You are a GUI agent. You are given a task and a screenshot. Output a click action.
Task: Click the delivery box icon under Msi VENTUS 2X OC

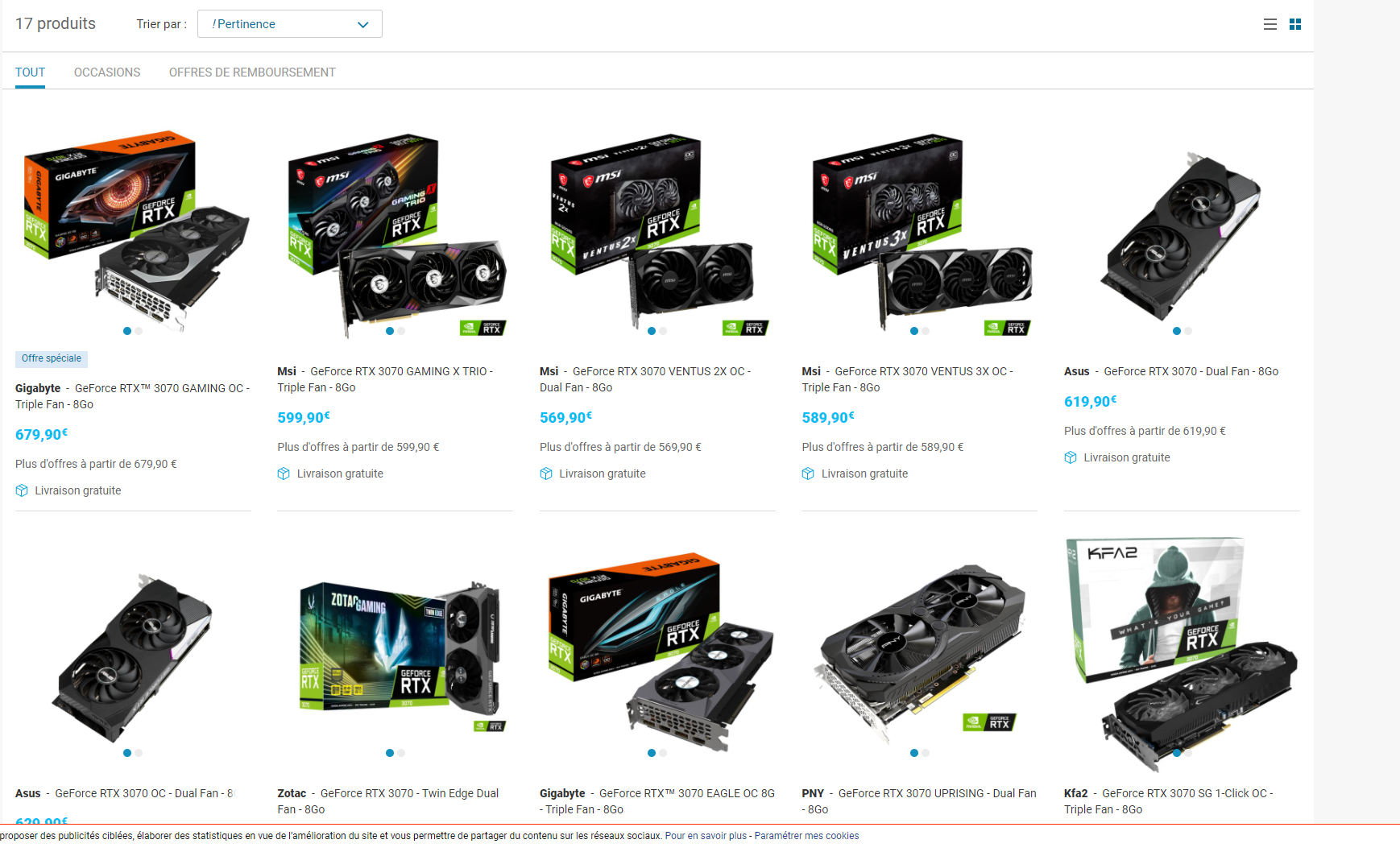pyautogui.click(x=546, y=474)
